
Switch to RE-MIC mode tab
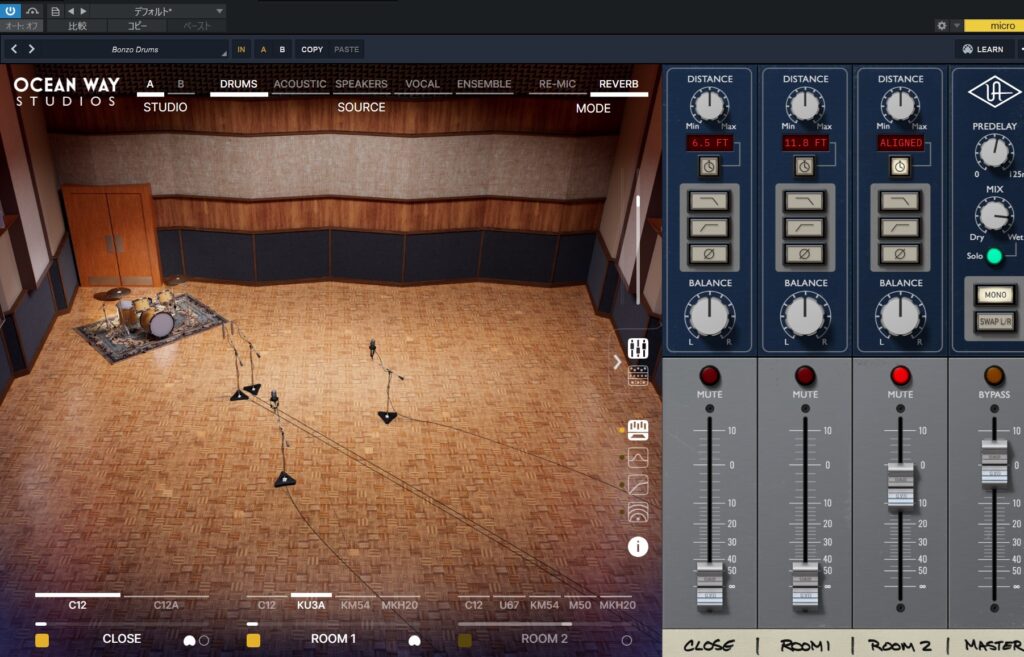tap(557, 85)
